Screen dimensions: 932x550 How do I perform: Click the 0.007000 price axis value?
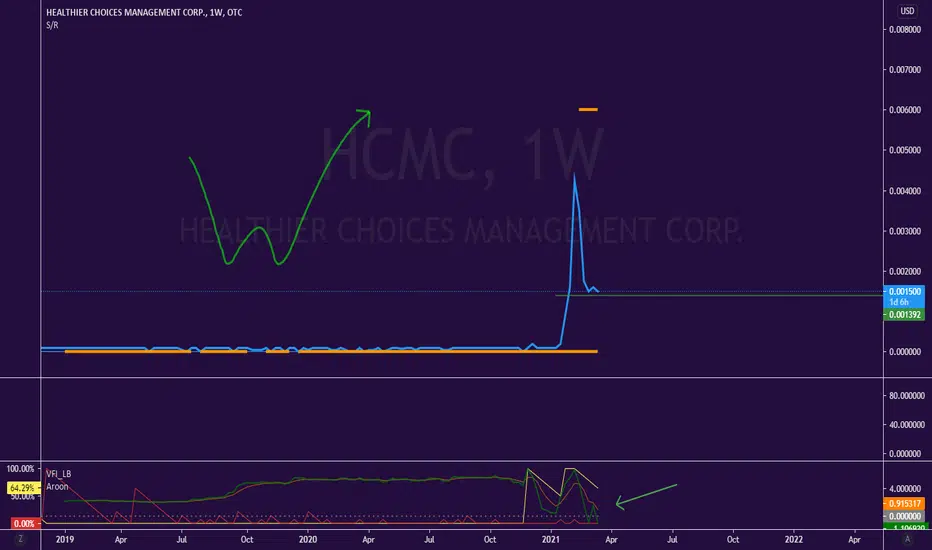click(905, 70)
